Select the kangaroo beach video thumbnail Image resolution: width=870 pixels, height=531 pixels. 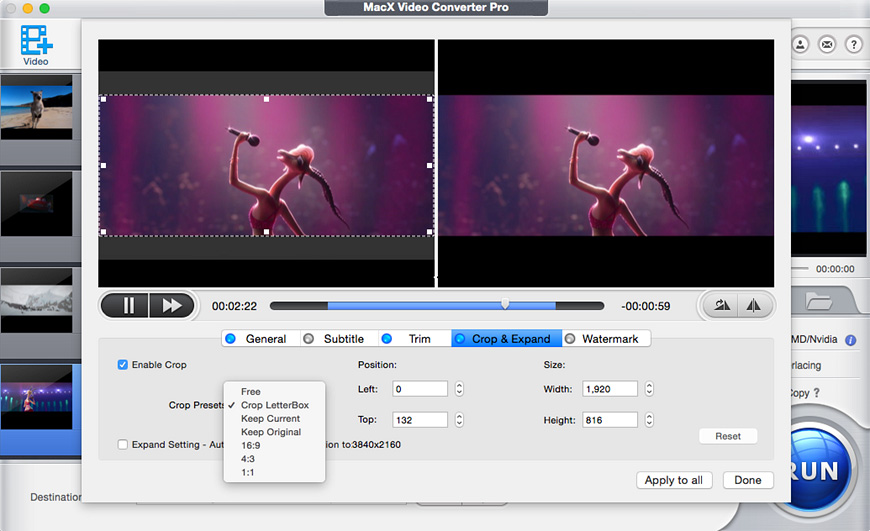pyautogui.click(x=37, y=107)
